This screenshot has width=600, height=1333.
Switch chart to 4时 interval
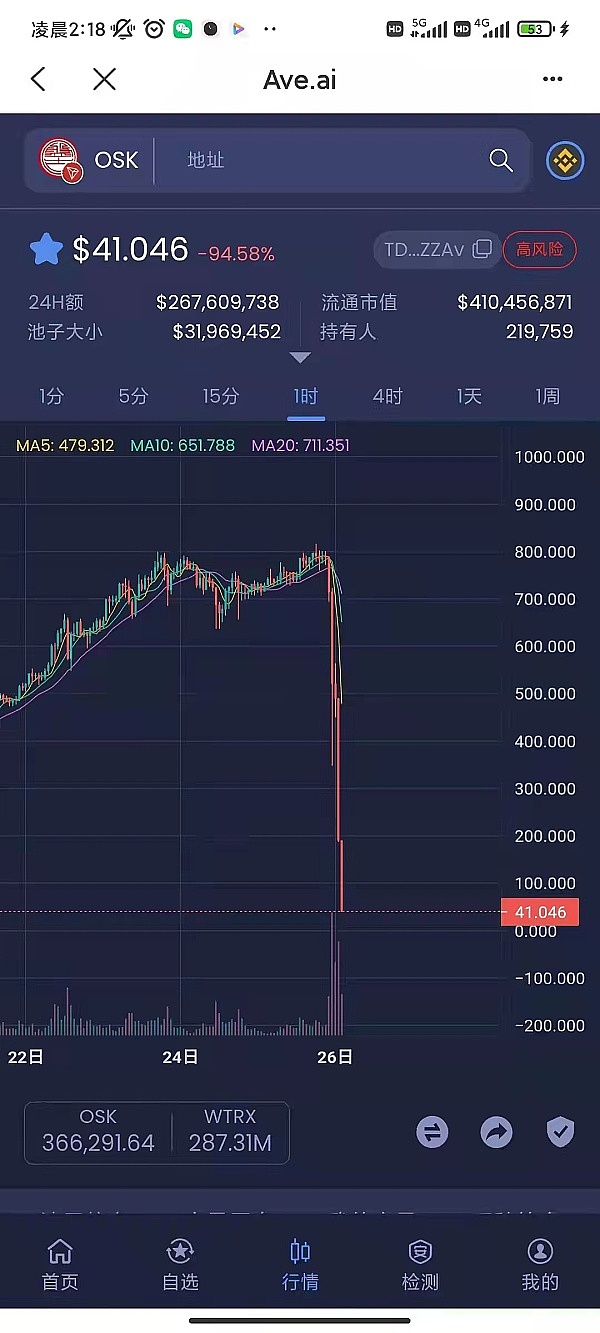[387, 396]
